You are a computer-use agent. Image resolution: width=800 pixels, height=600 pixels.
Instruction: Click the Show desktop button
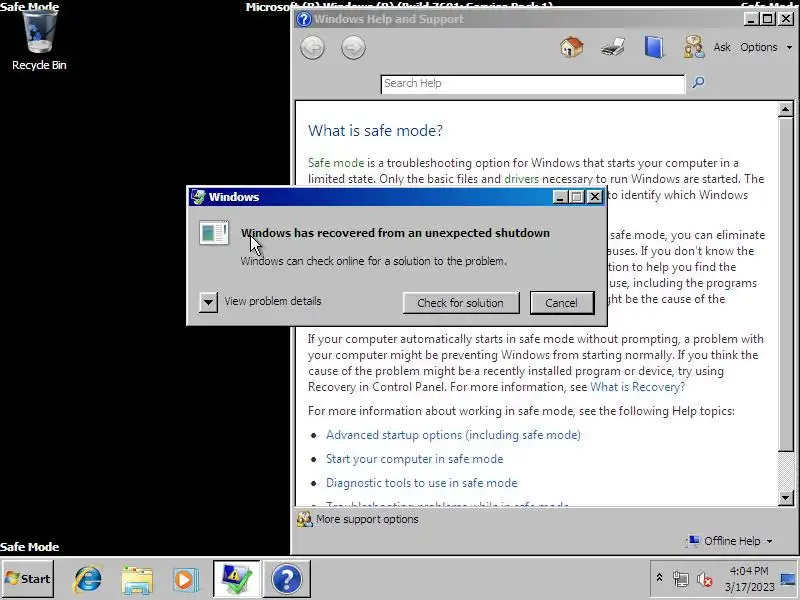click(x=789, y=579)
